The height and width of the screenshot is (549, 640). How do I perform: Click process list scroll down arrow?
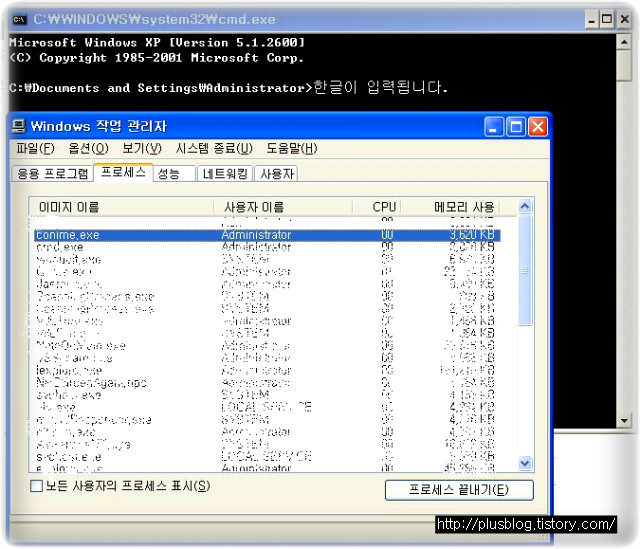(525, 463)
